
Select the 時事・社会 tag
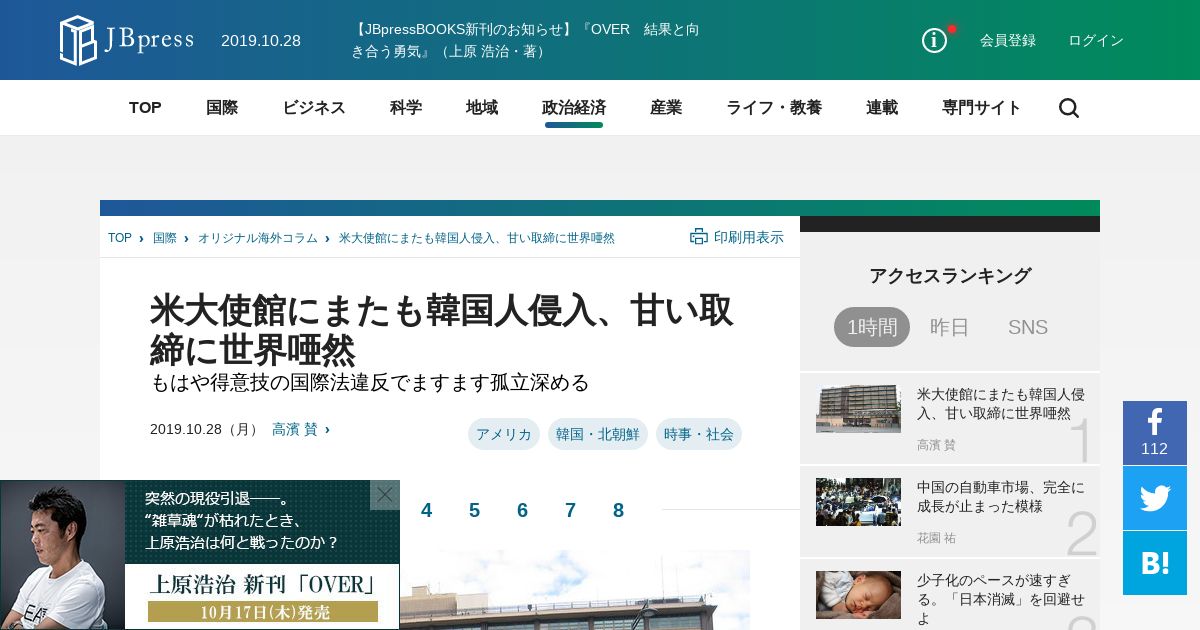pyautogui.click(x=699, y=434)
